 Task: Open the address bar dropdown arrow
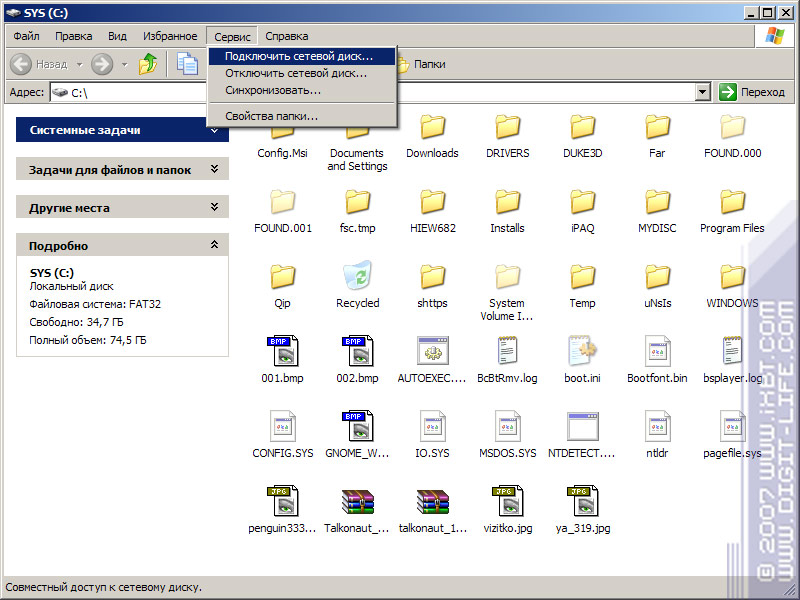pyautogui.click(x=703, y=92)
